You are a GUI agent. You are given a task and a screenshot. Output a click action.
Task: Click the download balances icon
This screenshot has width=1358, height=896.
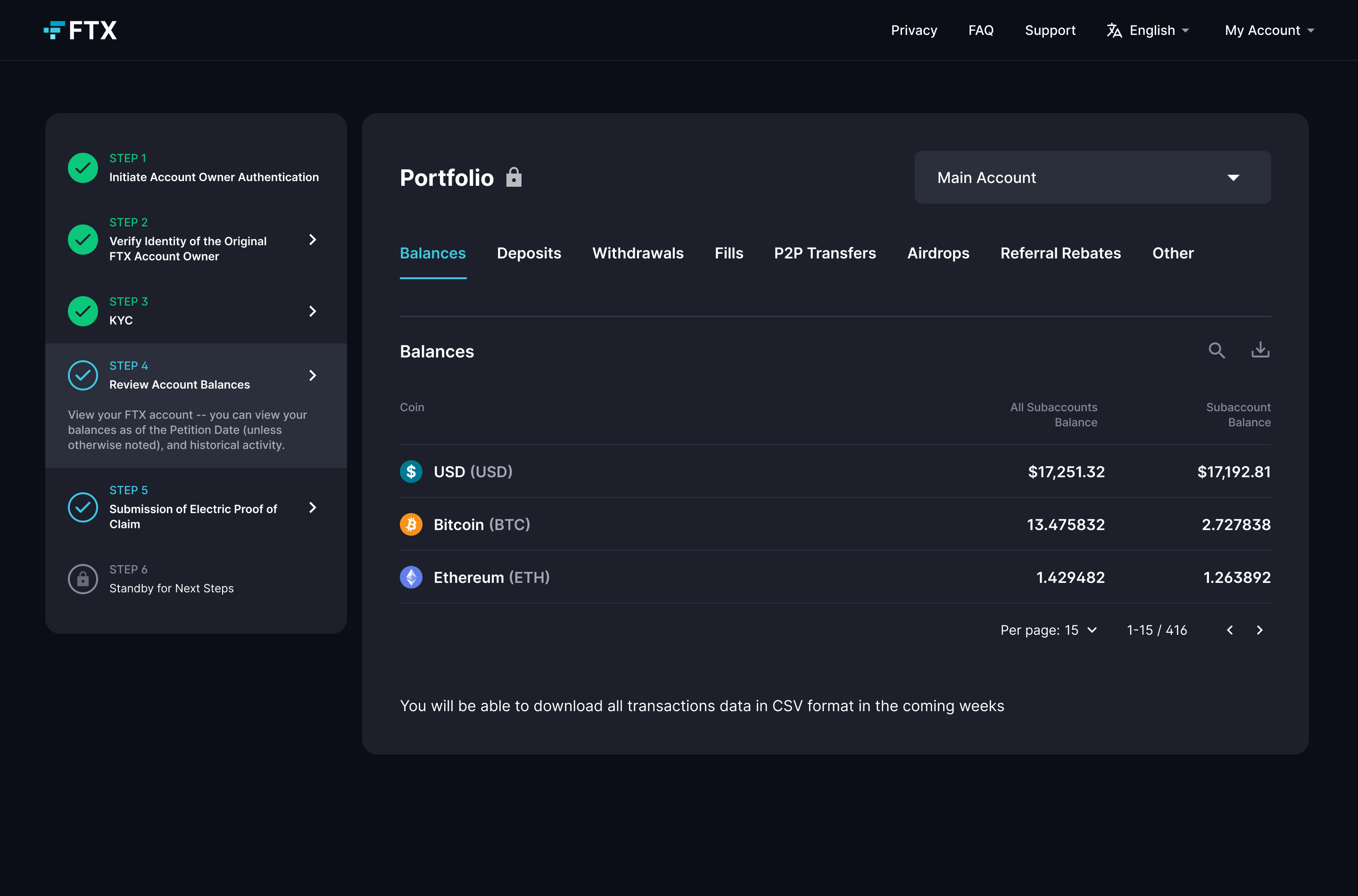[1260, 350]
